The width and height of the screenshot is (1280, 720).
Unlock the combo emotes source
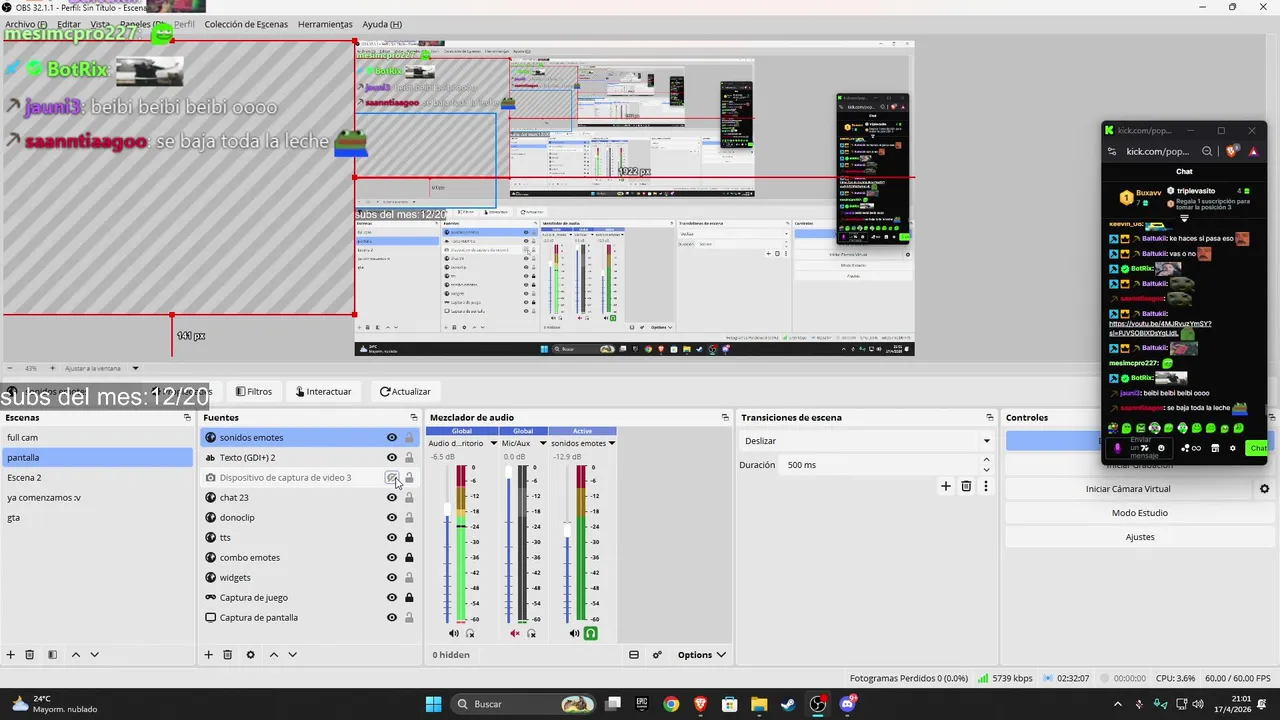click(x=409, y=557)
